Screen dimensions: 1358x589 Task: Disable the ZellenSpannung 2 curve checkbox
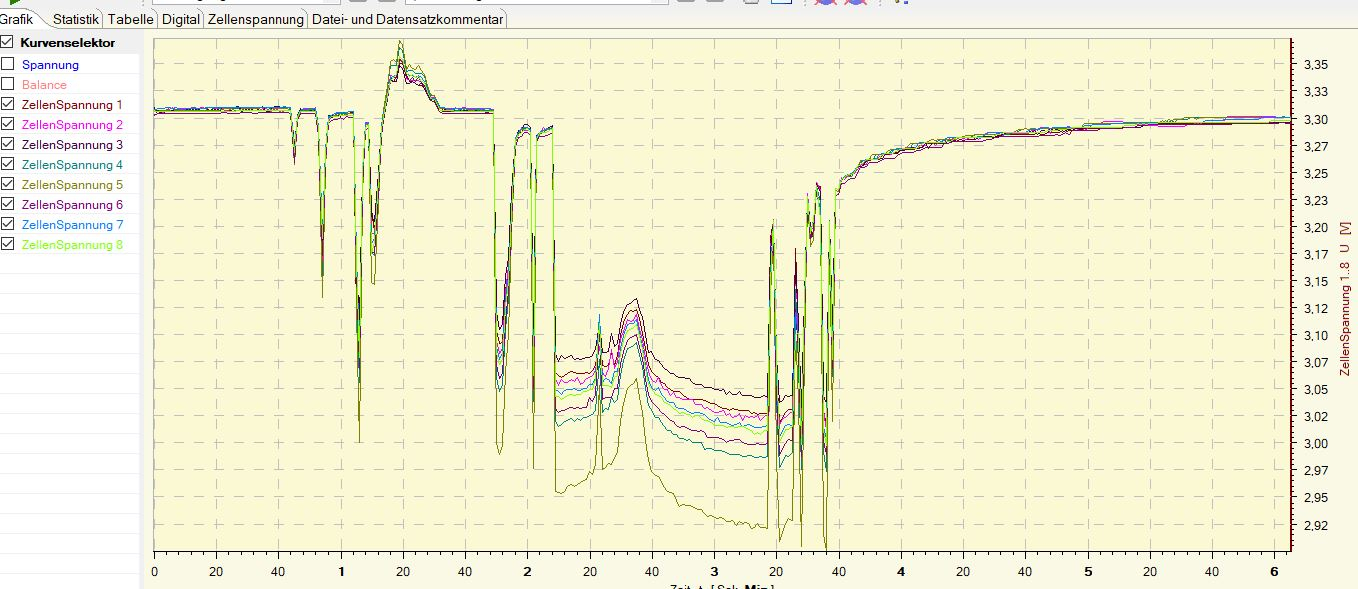click(7, 124)
